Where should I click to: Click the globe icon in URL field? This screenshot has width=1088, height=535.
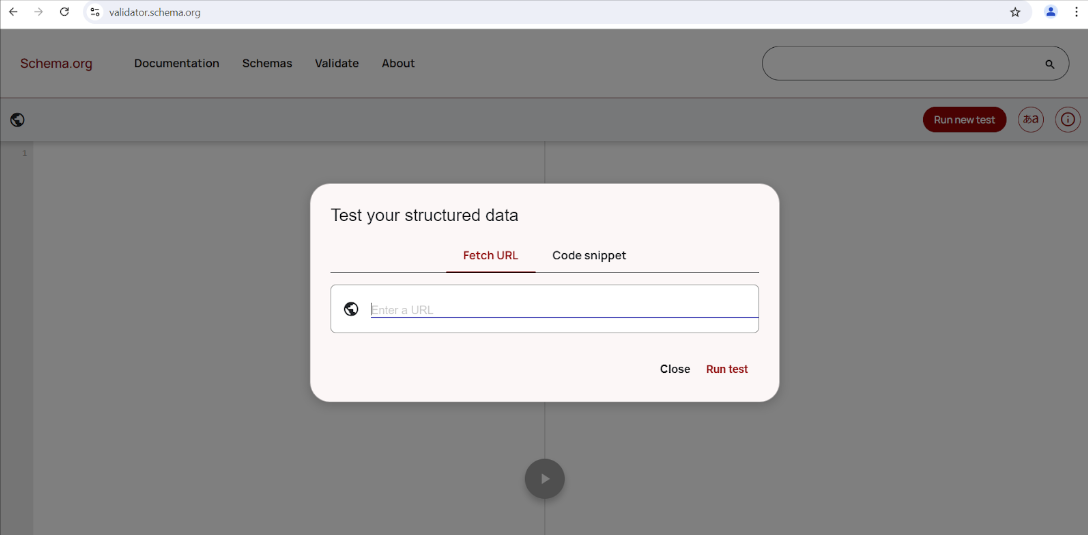point(350,309)
